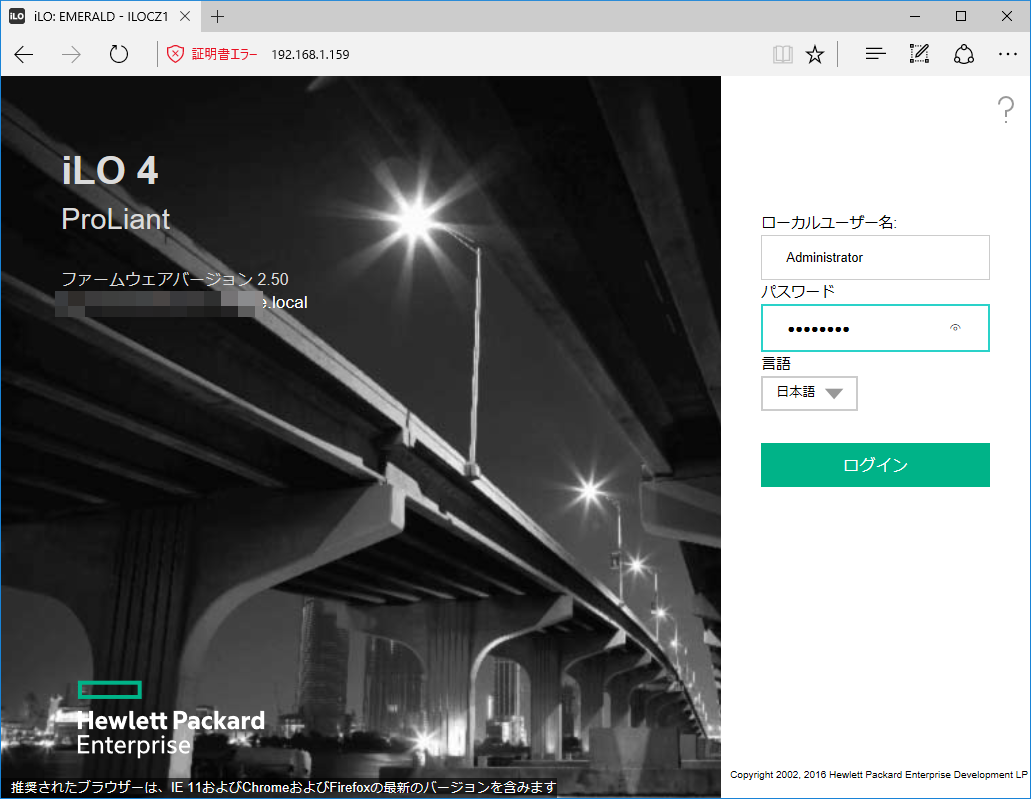Image resolution: width=1031 pixels, height=799 pixels.
Task: Open reading view book icon
Action: tap(782, 54)
